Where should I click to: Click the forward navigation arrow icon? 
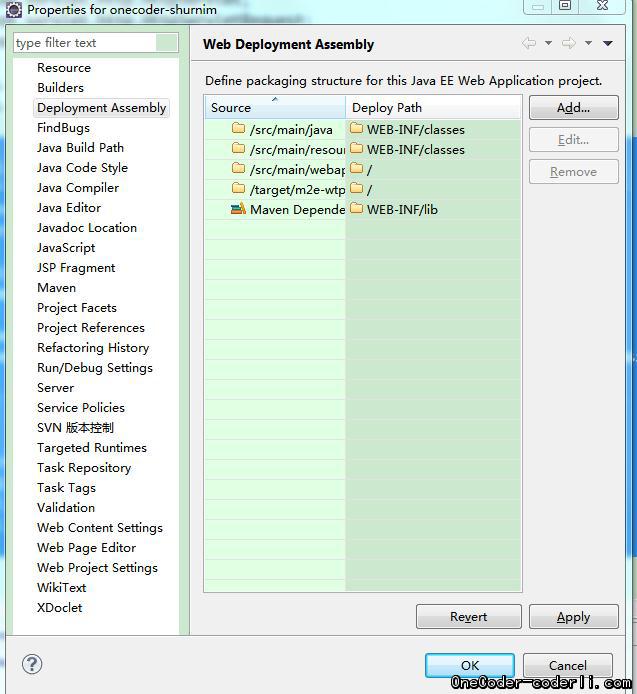[x=569, y=43]
